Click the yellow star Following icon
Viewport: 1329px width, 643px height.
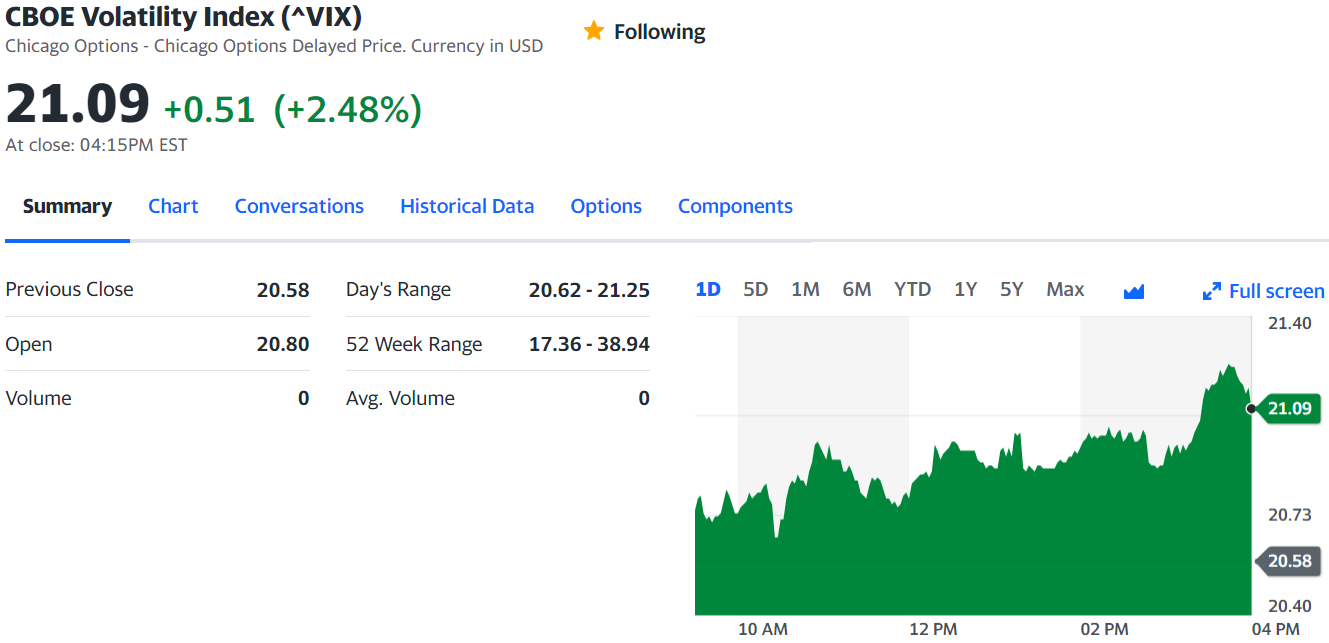594,31
